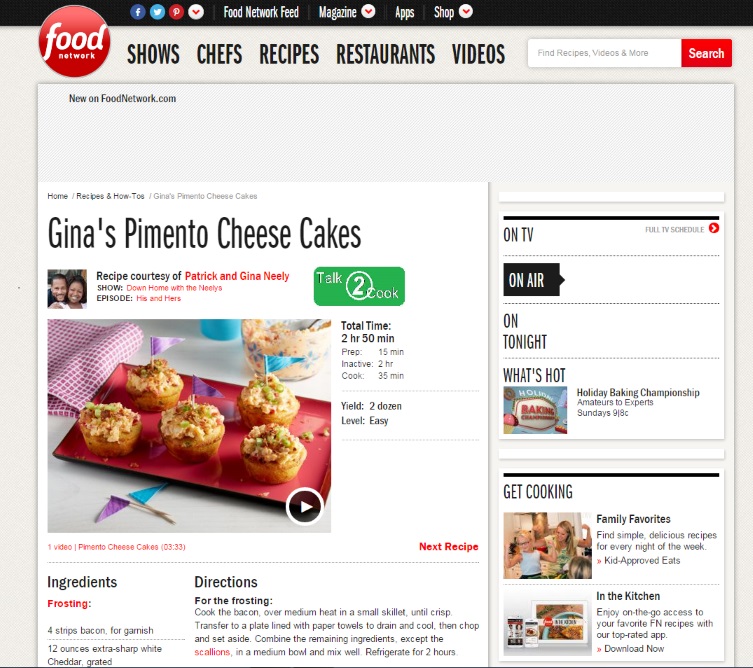Open the Next Recipe link

[x=449, y=547]
